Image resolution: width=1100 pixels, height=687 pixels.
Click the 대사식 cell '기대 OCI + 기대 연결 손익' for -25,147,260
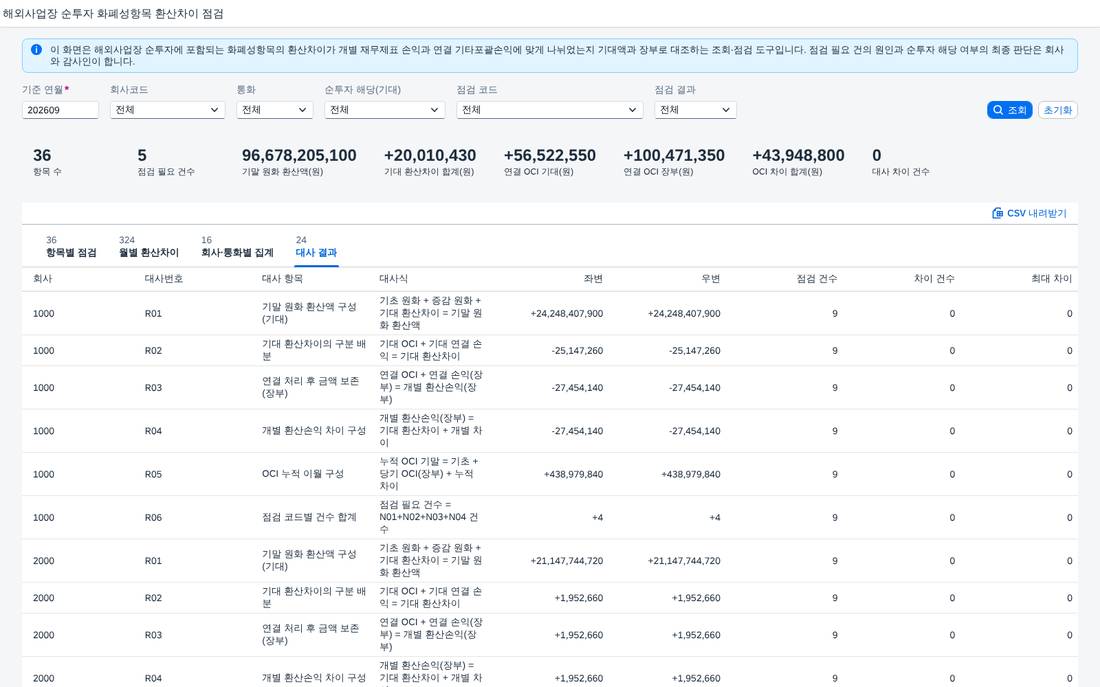pyautogui.click(x=431, y=350)
